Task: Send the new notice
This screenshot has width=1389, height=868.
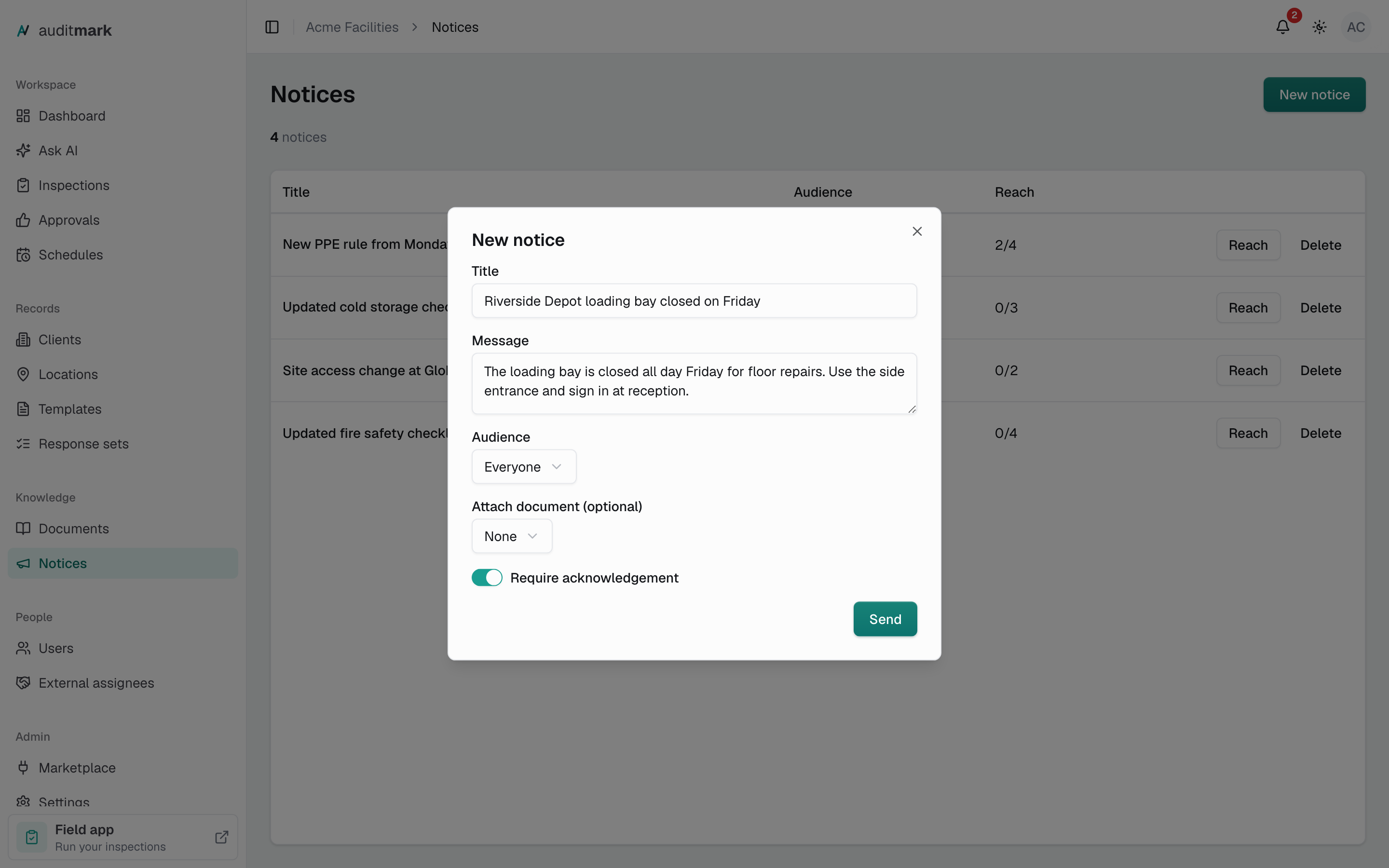Action: click(885, 619)
